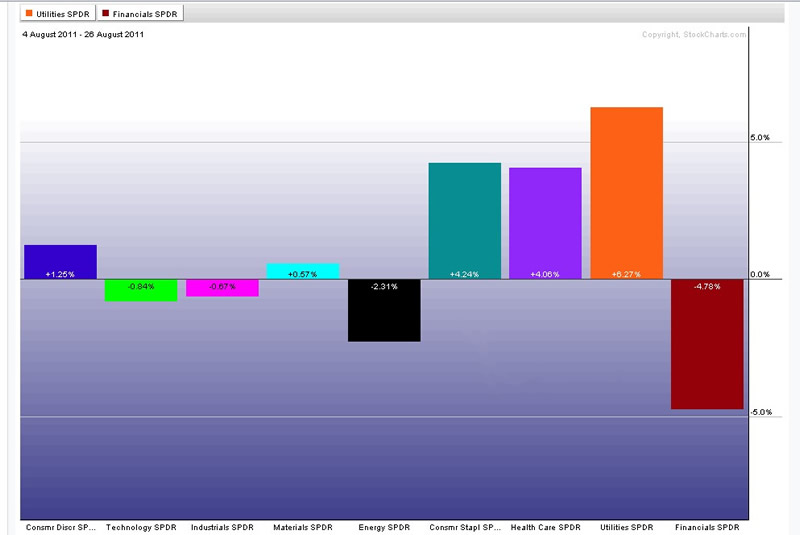The image size is (800, 535).
Task: Click the purple Health Care bar
Action: (545, 223)
